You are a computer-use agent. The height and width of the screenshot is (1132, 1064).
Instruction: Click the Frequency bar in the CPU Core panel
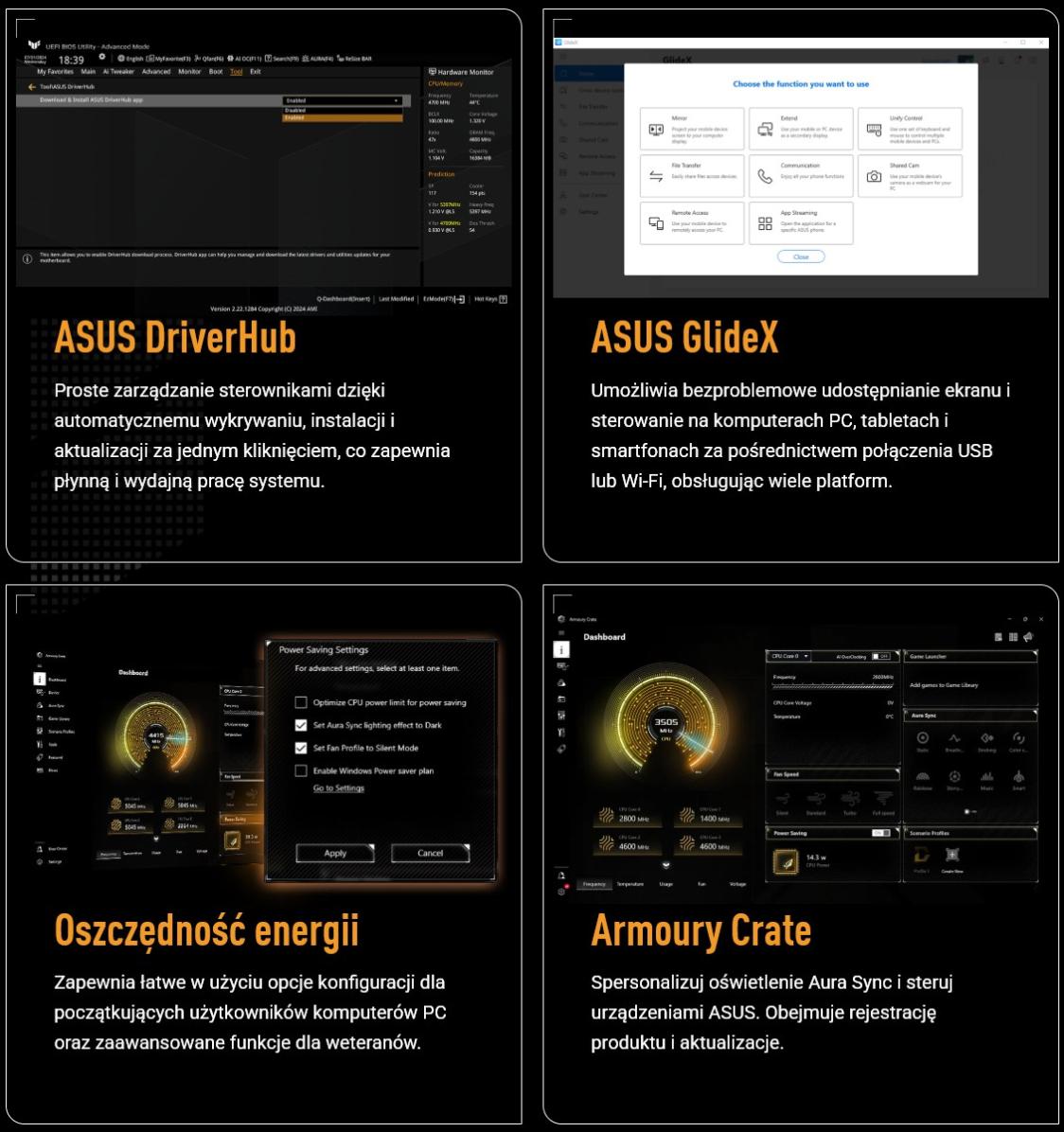(x=833, y=686)
